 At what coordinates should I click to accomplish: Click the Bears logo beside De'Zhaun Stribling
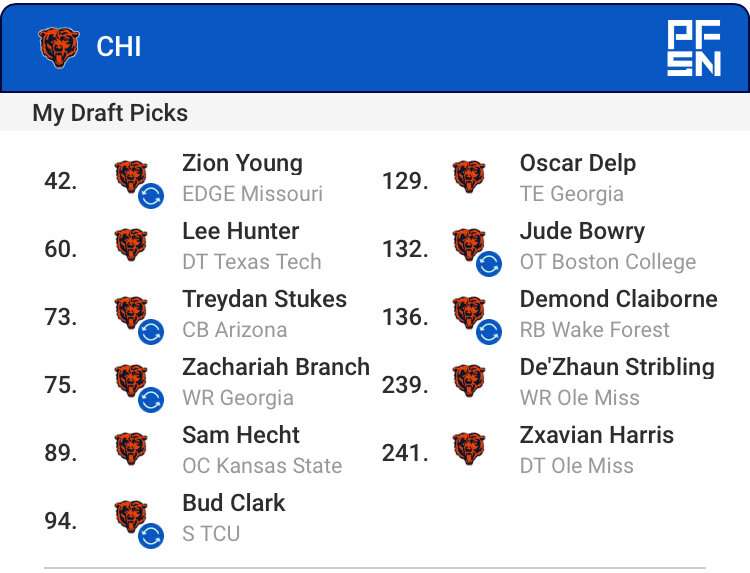point(469,381)
